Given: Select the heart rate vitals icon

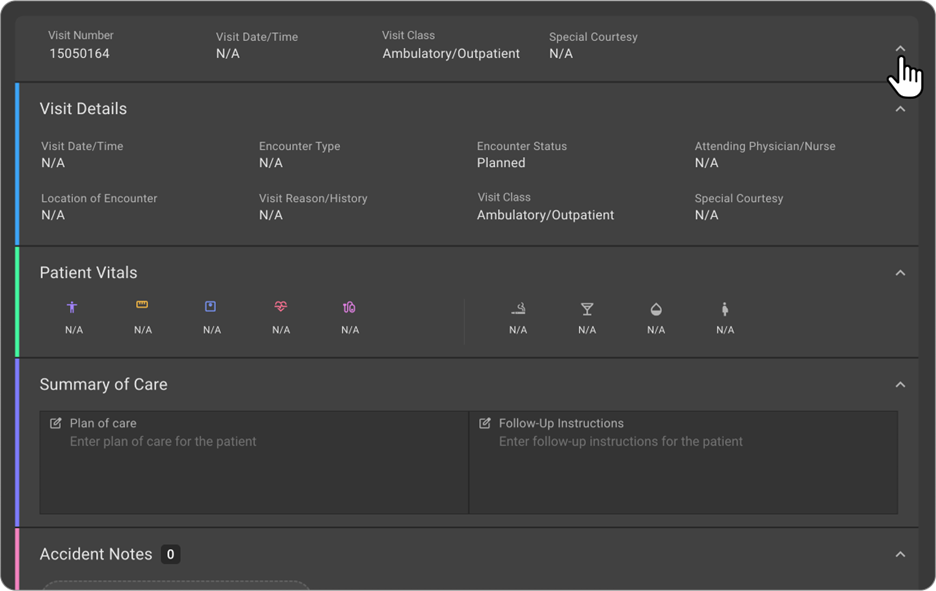Looking at the screenshot, I should click(280, 309).
